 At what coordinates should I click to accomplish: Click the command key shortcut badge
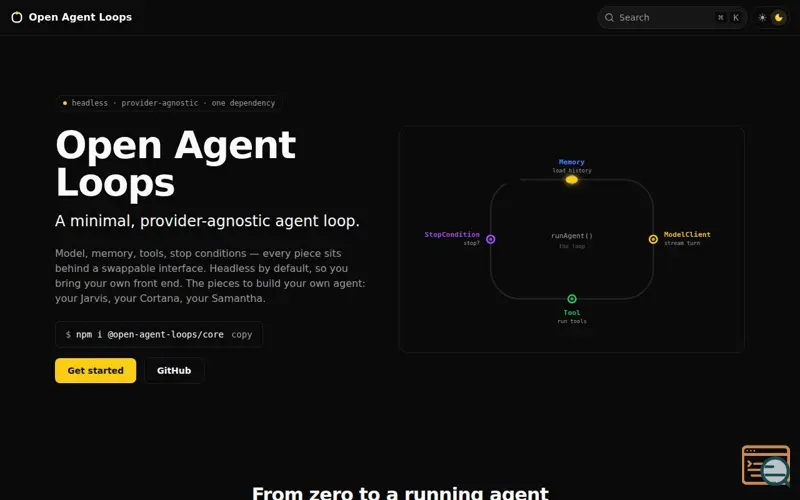point(720,17)
